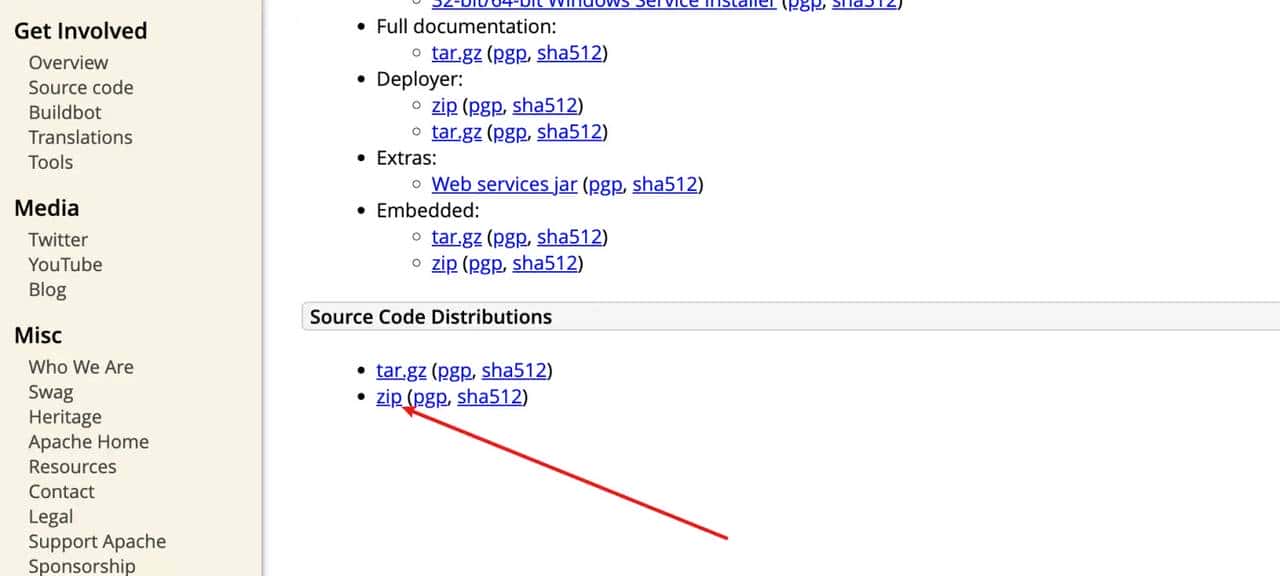Select the 'Extras:' list label

[x=407, y=158]
